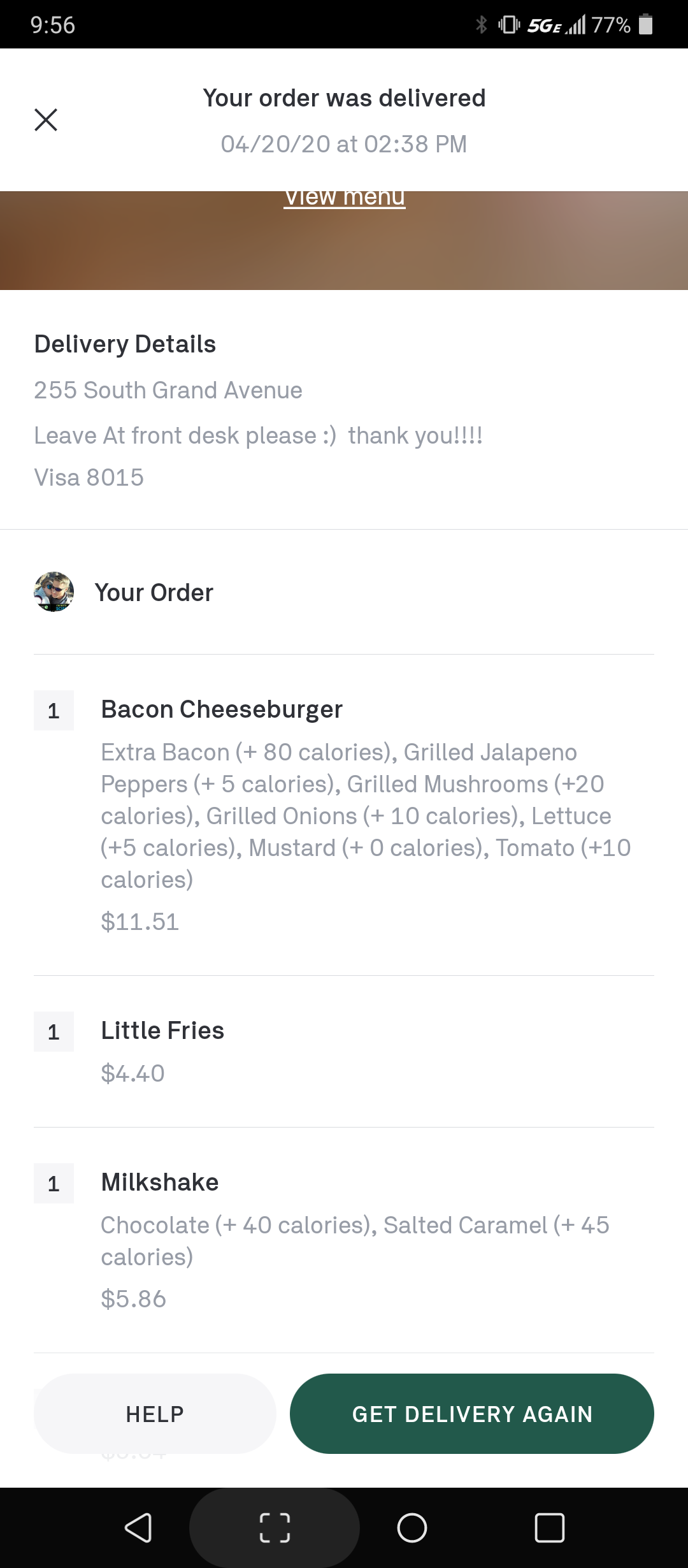The height and width of the screenshot is (1568, 688).
Task: Select the Bacon Cheeseburger order item
Action: (x=222, y=709)
